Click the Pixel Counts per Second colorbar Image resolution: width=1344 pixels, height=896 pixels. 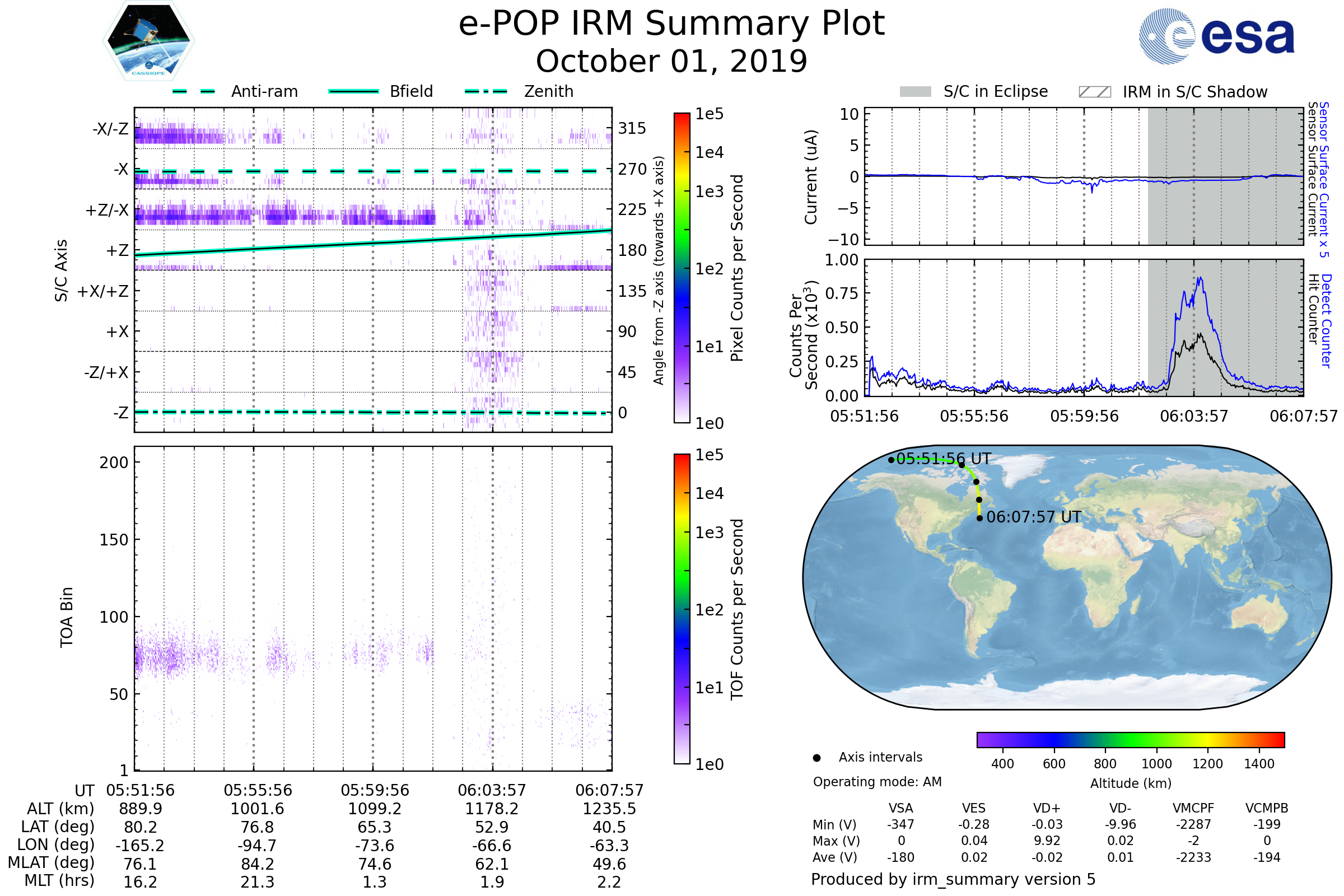[x=682, y=268]
